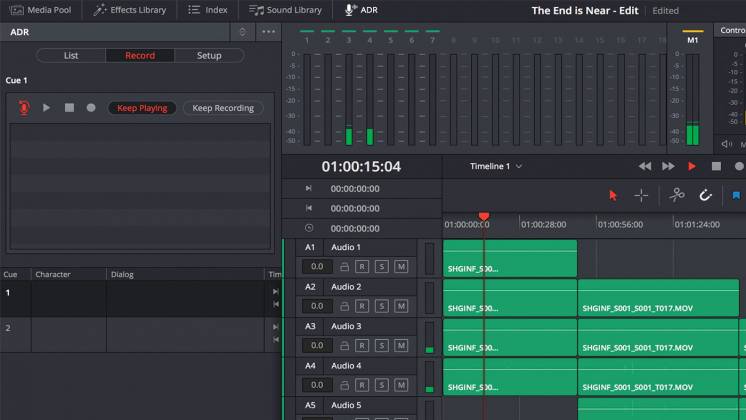Click the channel 3 level meter
Screen dimensions: 746x420
(x=349, y=99)
